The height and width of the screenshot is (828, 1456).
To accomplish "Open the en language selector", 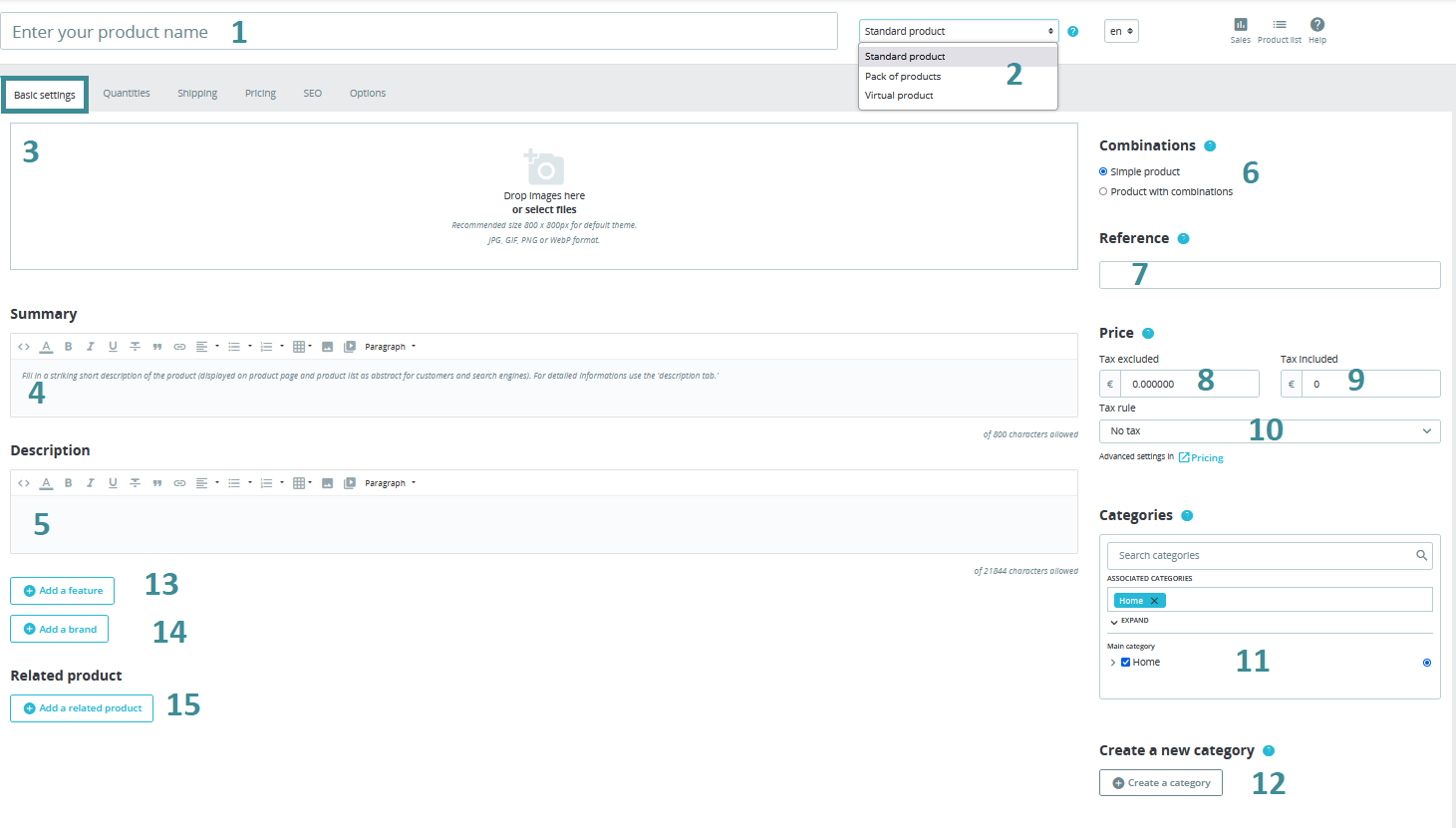I will pos(1121,32).
